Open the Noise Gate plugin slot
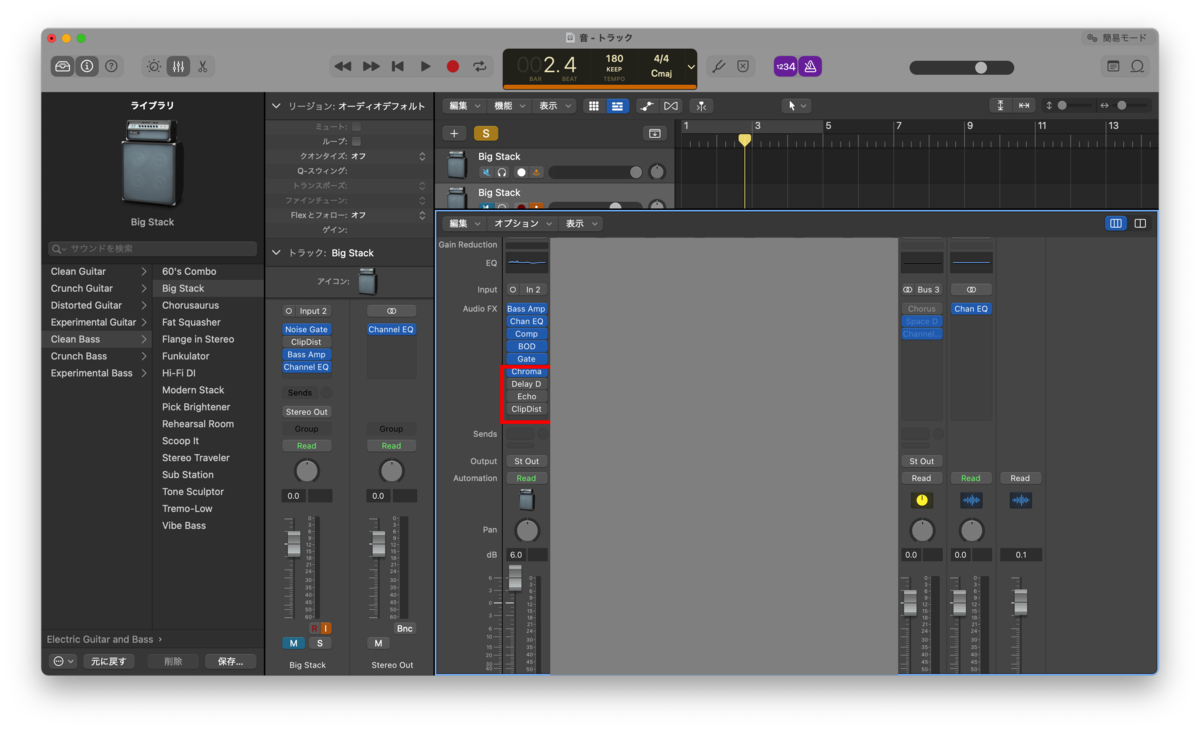Viewport: 1200px width, 730px height. pyautogui.click(x=306, y=329)
